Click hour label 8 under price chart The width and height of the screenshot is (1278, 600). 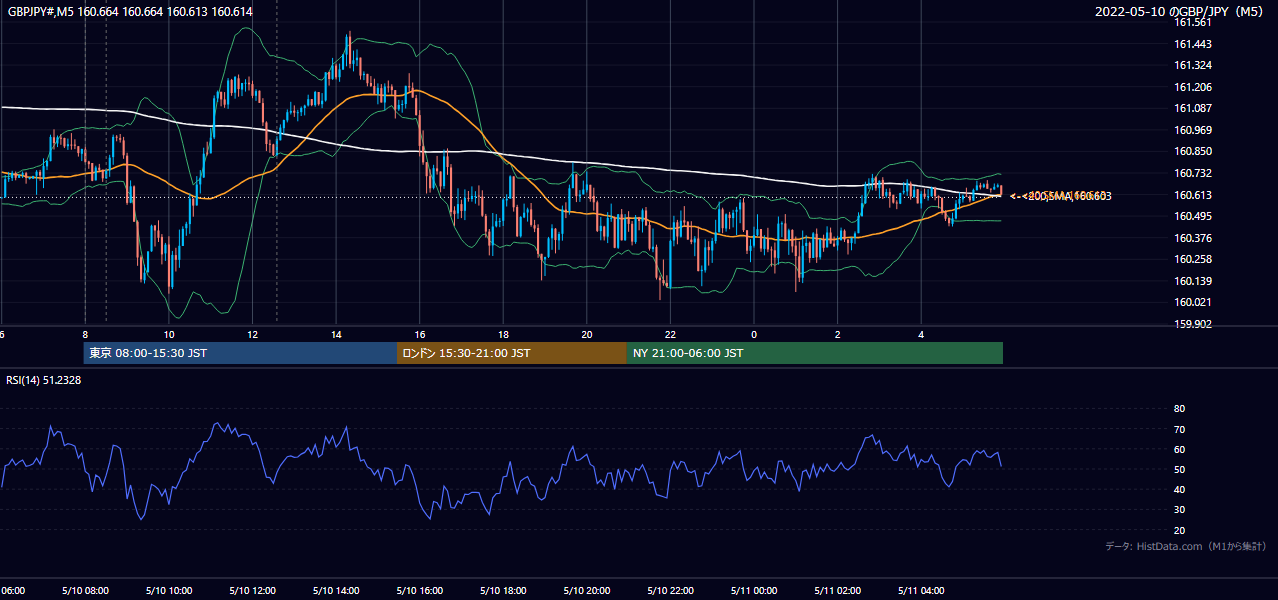85,335
